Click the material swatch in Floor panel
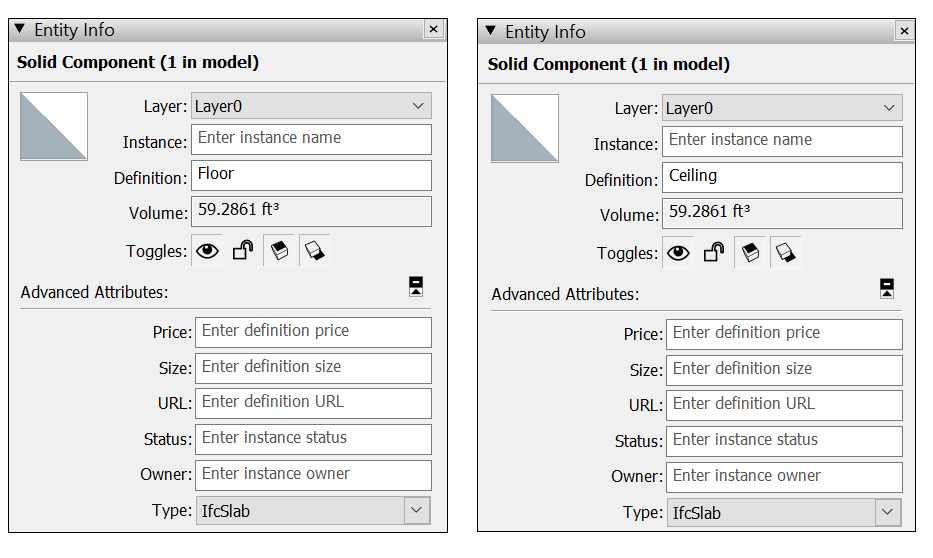The width and height of the screenshot is (933, 558). [54, 127]
